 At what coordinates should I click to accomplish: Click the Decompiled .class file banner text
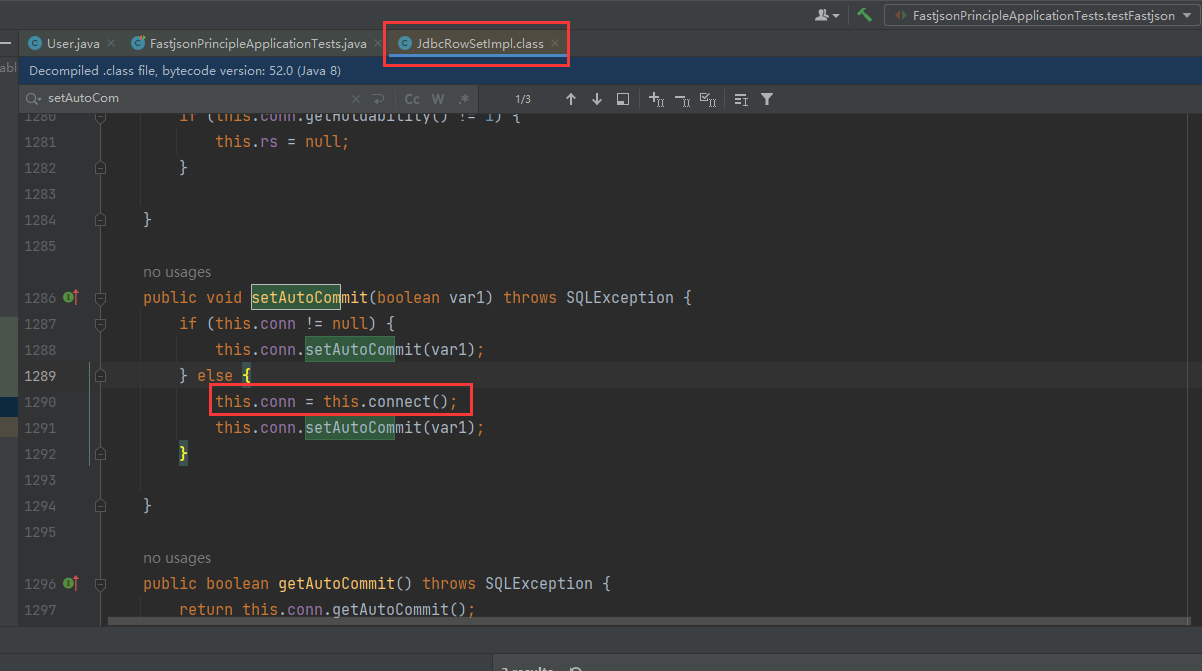click(x=185, y=71)
